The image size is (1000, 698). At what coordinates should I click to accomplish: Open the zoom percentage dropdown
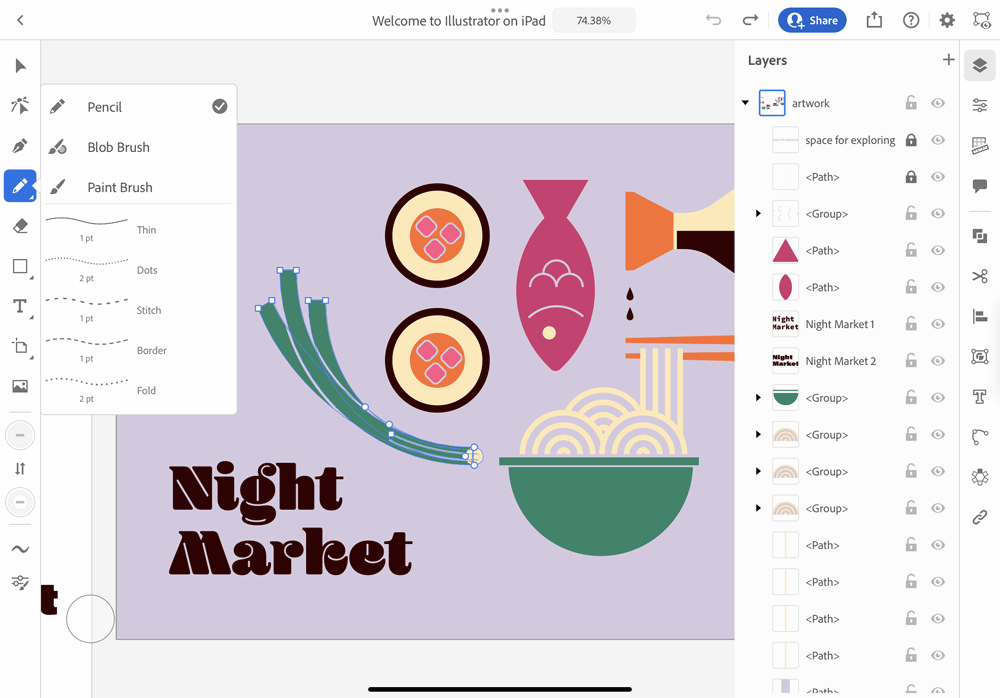pos(593,20)
